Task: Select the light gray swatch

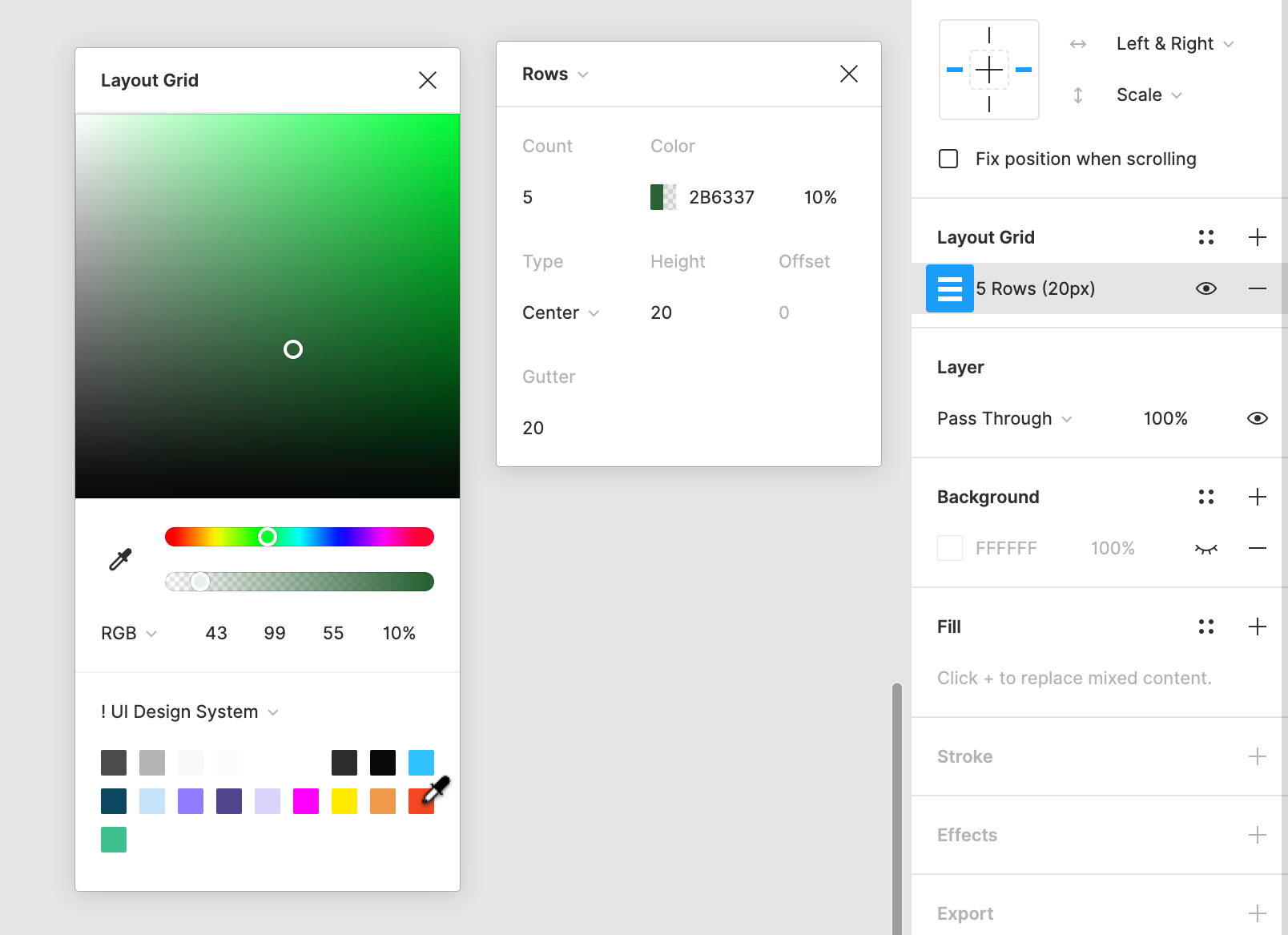Action: [152, 763]
